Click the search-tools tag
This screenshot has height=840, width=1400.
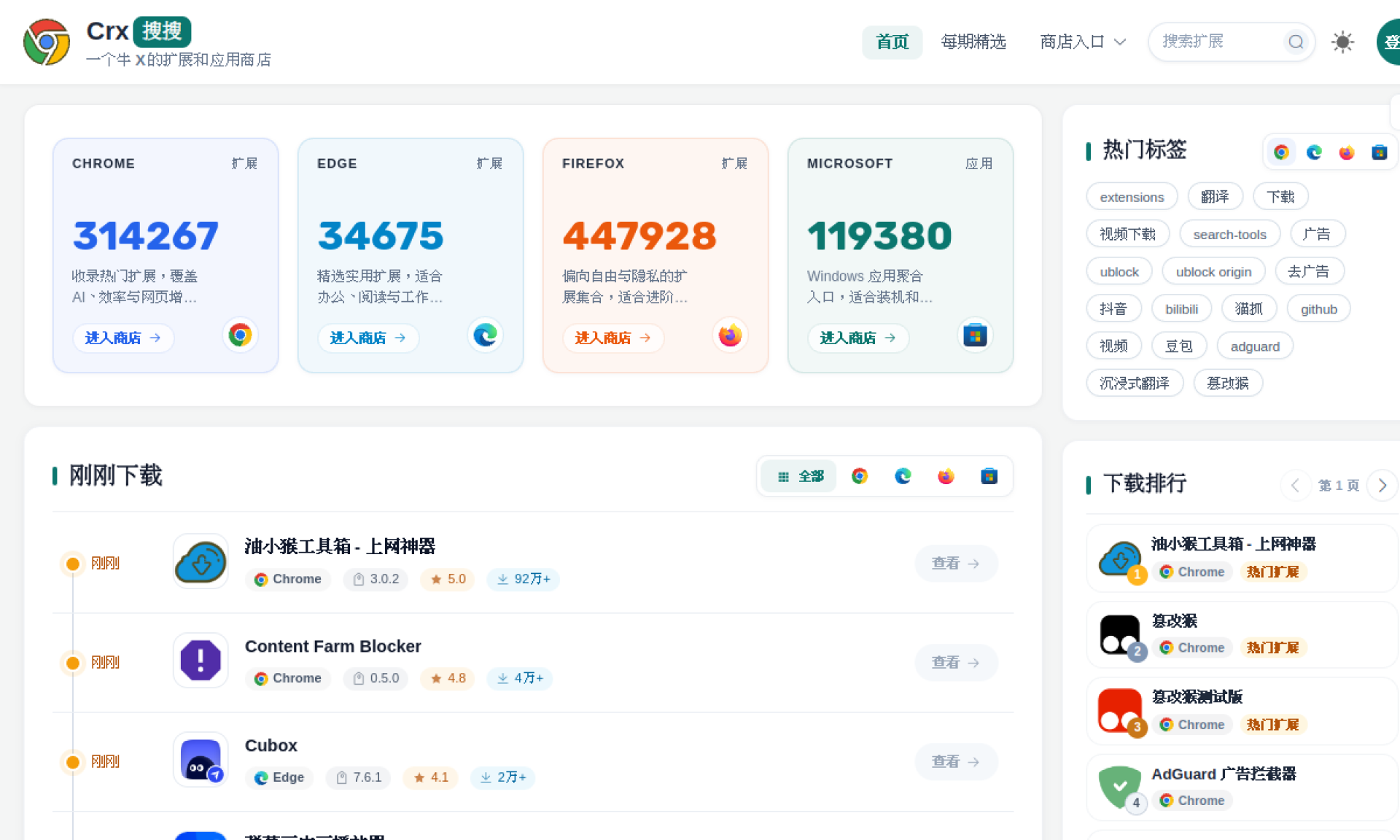[1229, 235]
